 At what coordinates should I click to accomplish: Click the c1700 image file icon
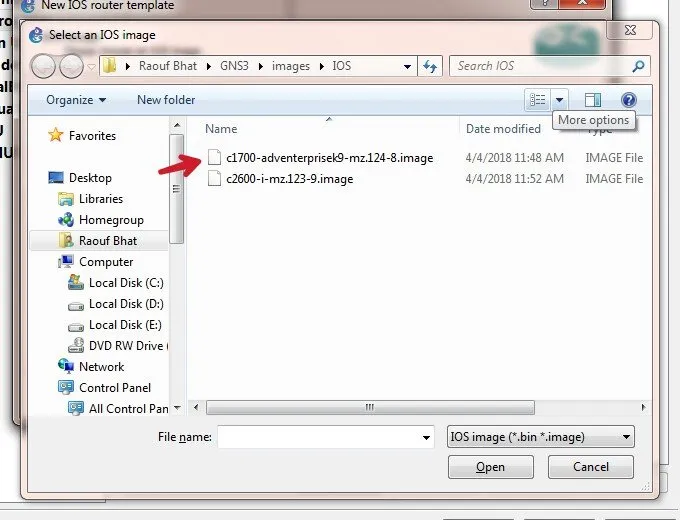[x=214, y=157]
